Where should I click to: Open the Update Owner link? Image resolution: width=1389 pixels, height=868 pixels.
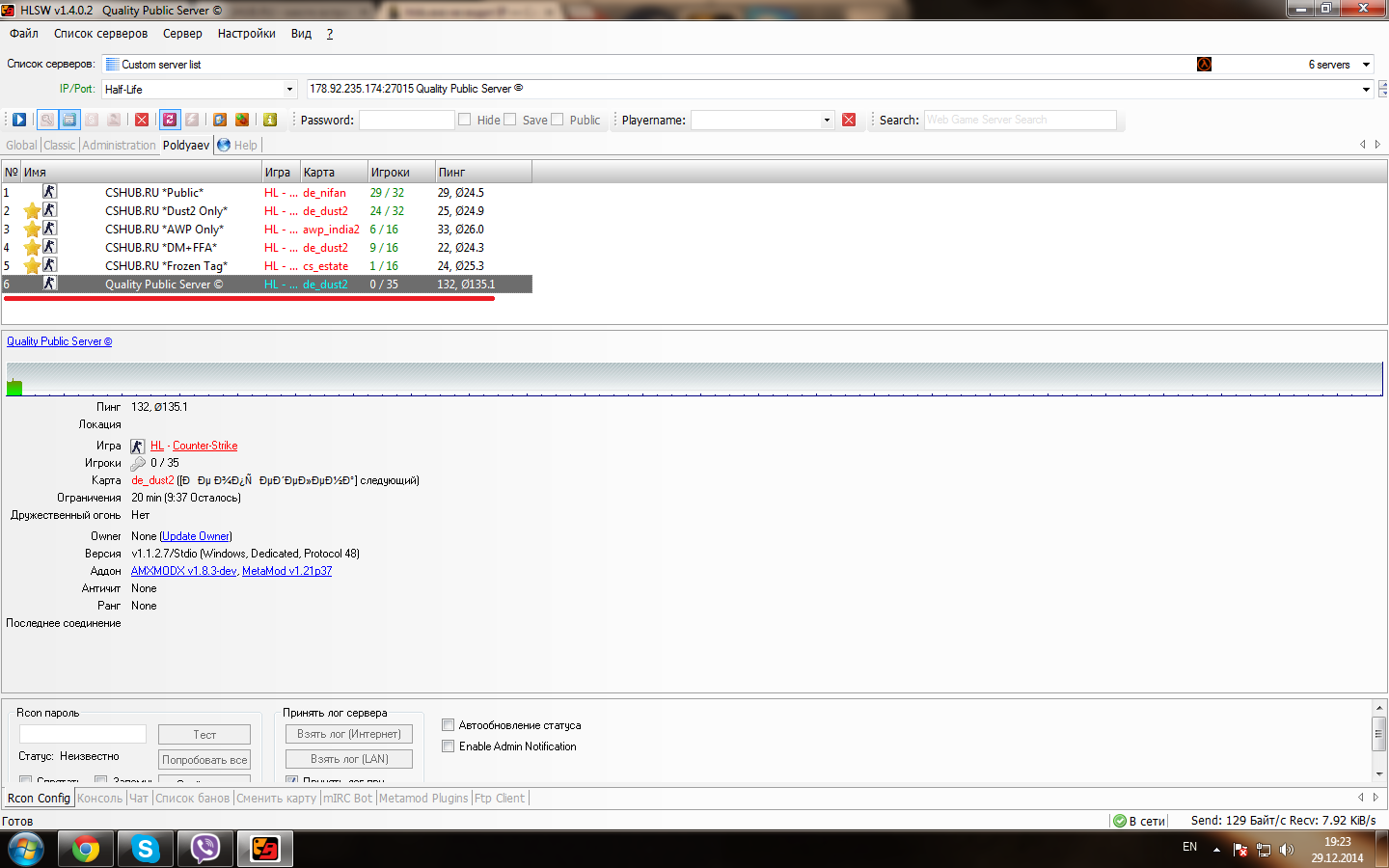[x=196, y=536]
